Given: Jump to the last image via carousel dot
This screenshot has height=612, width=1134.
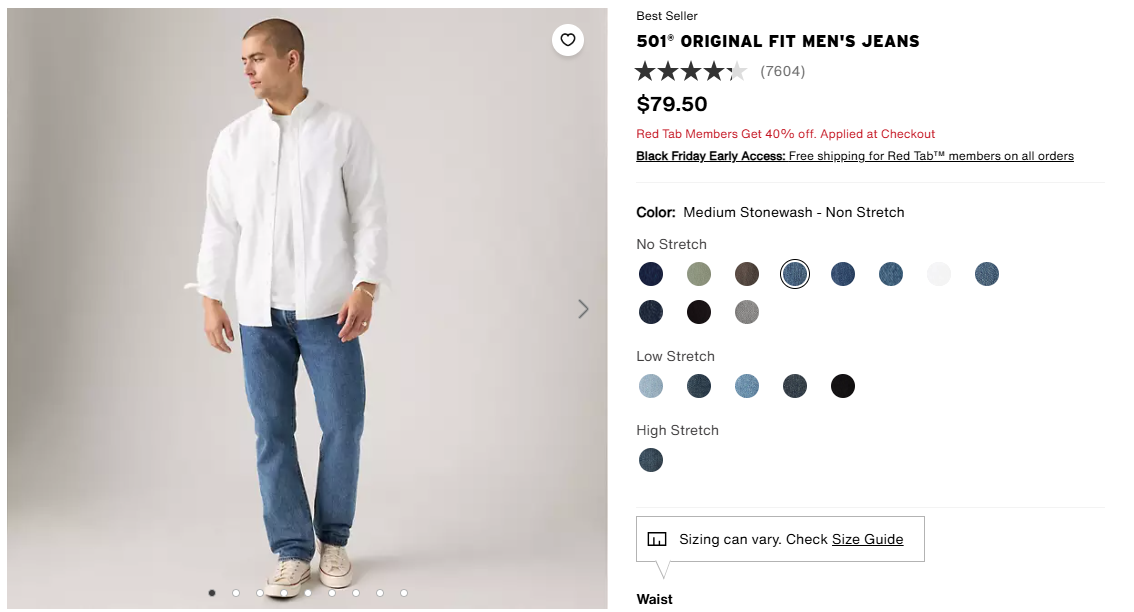Looking at the screenshot, I should pyautogui.click(x=404, y=593).
